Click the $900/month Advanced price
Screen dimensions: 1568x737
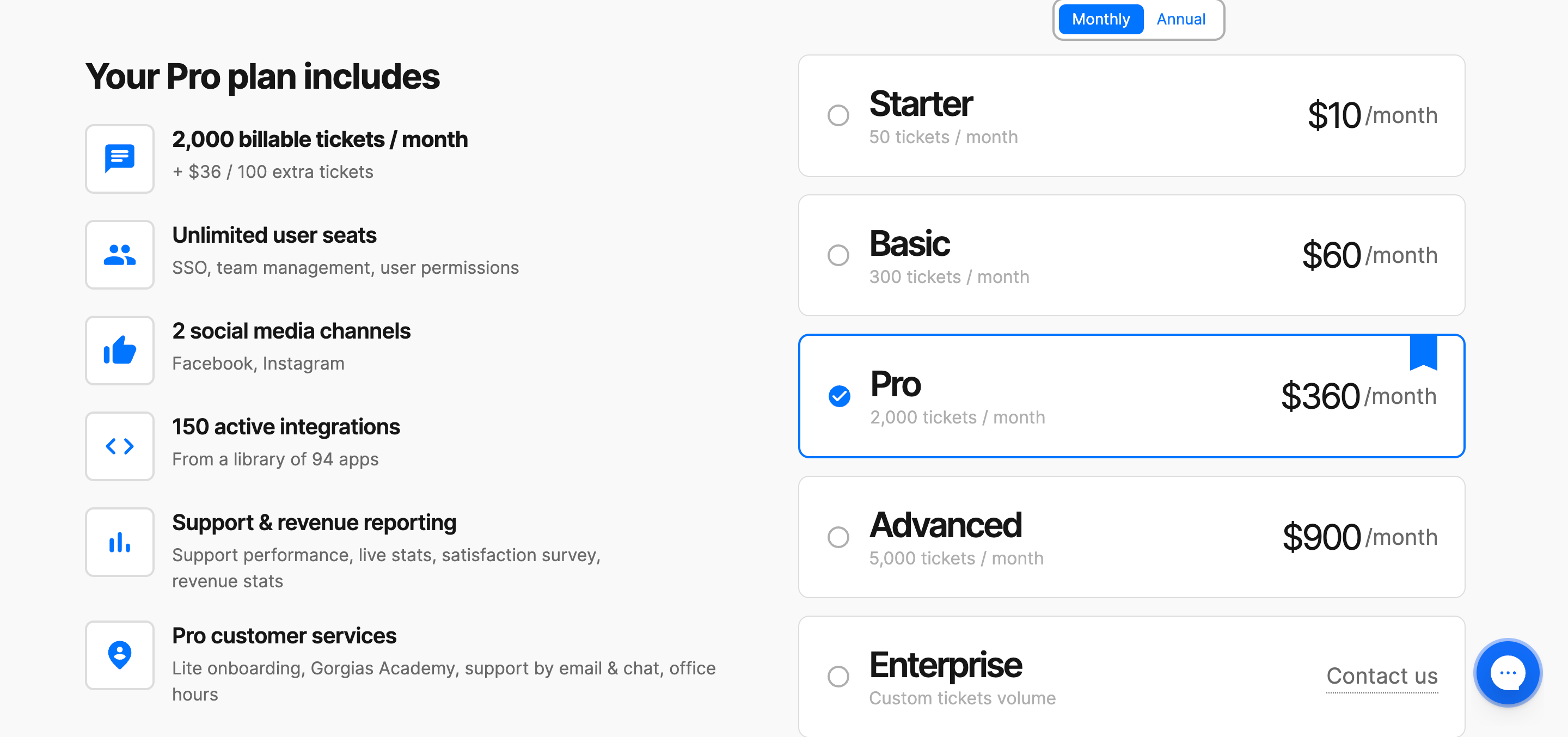point(1360,537)
